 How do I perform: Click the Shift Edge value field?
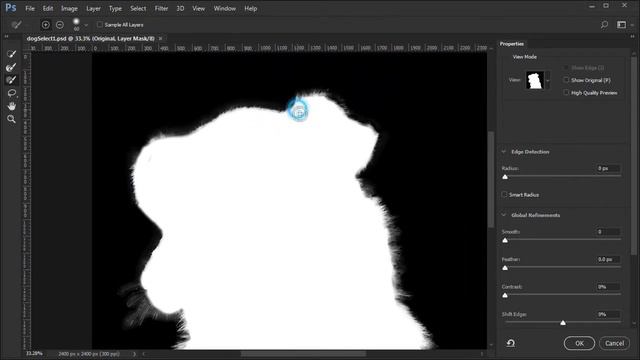[x=608, y=314]
